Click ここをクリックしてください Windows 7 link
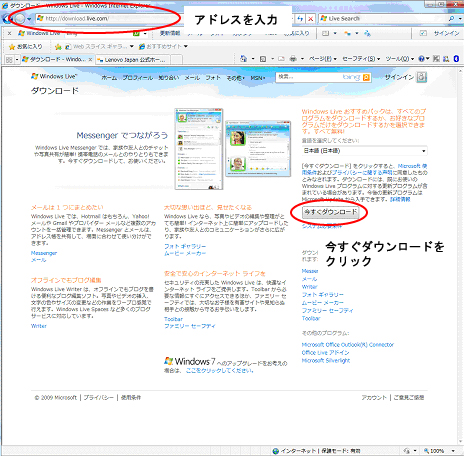 point(219,370)
